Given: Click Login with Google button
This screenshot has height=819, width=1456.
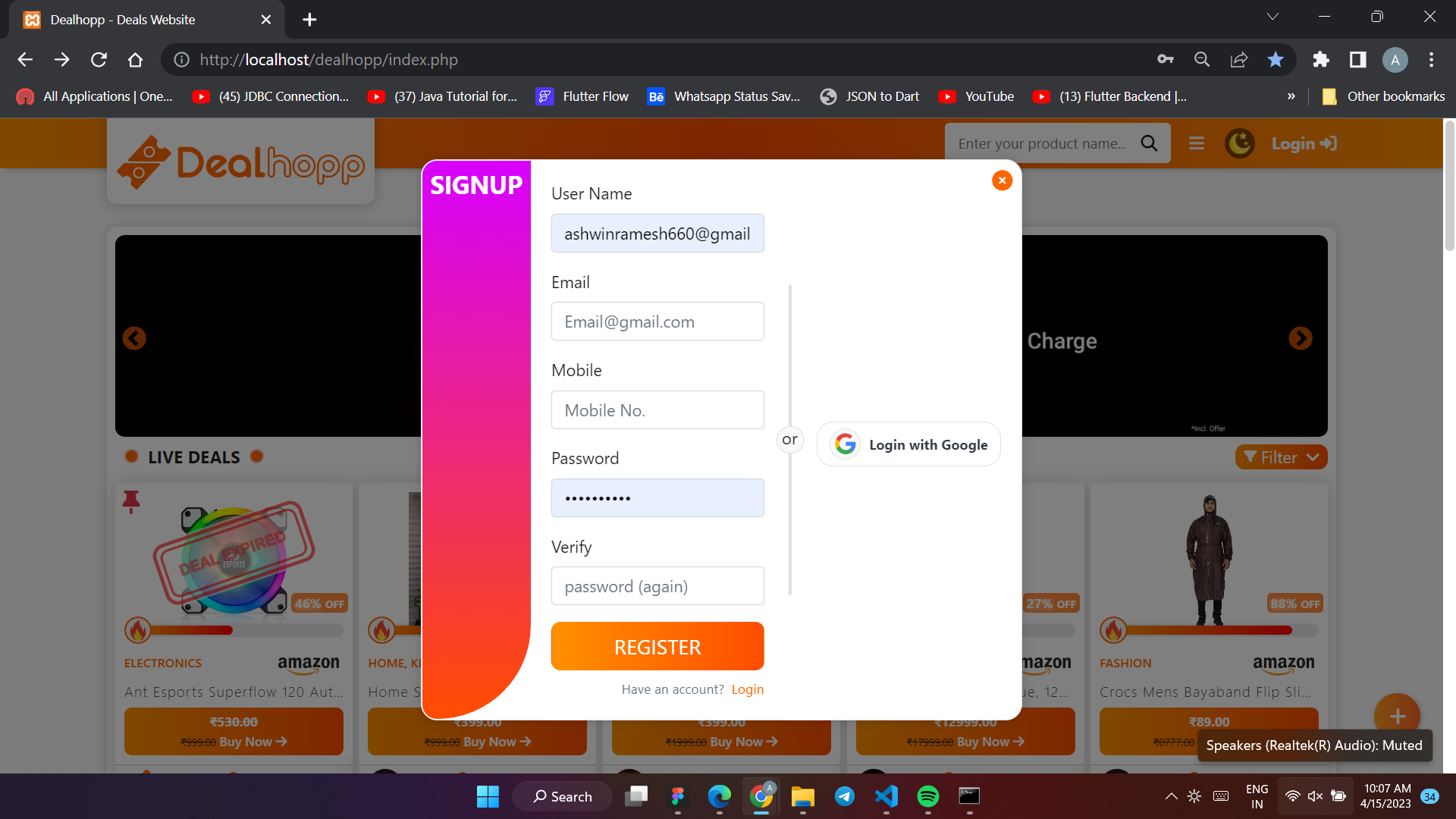Looking at the screenshot, I should click(x=908, y=444).
